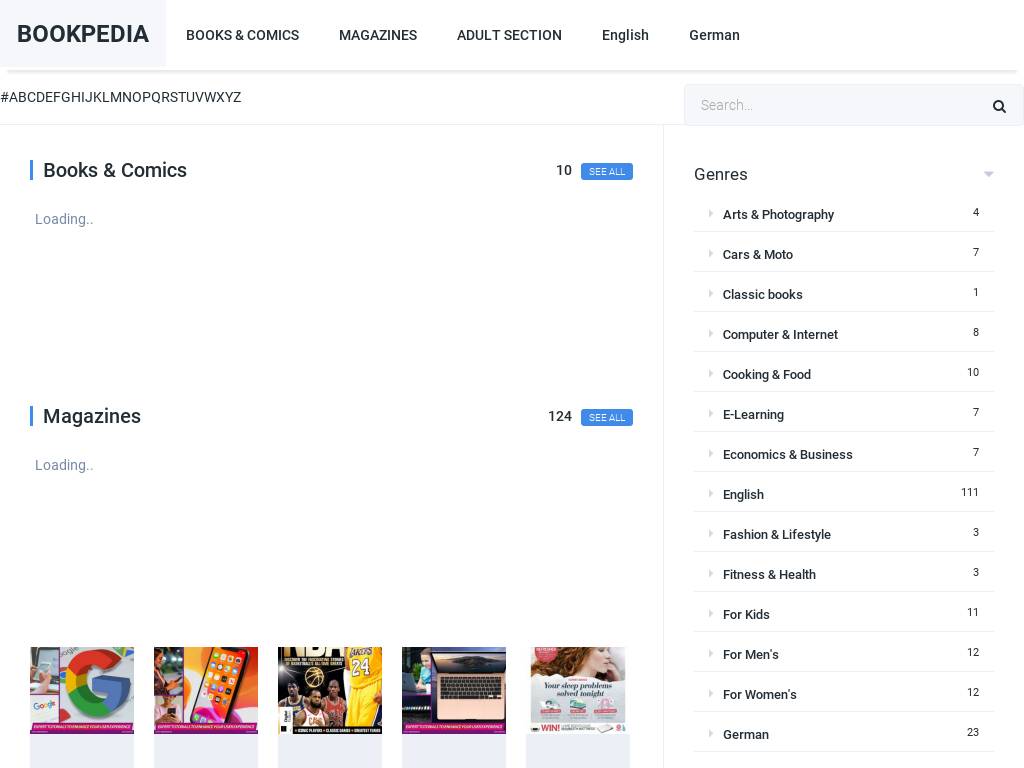The width and height of the screenshot is (1024, 768).
Task: Collapse the Genres panel arrow
Action: (988, 174)
